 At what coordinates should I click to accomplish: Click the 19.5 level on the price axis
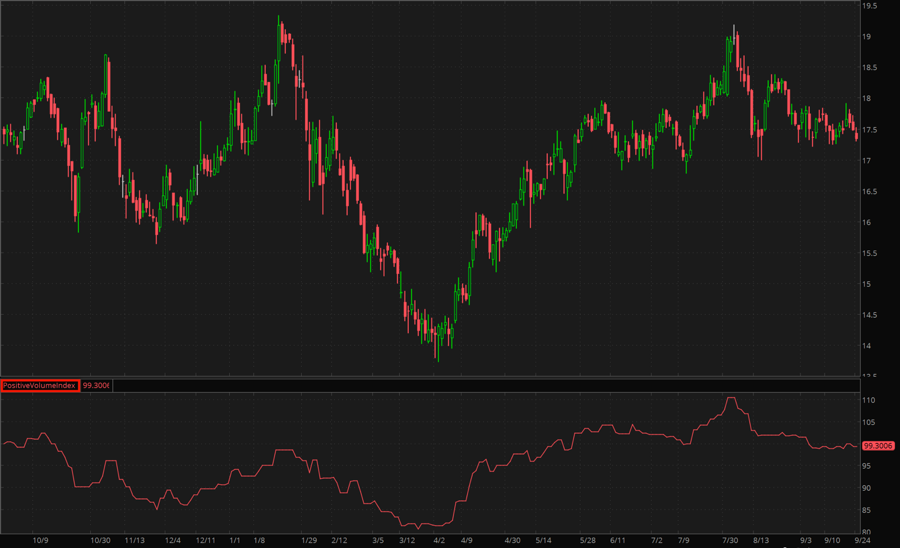pos(871,6)
